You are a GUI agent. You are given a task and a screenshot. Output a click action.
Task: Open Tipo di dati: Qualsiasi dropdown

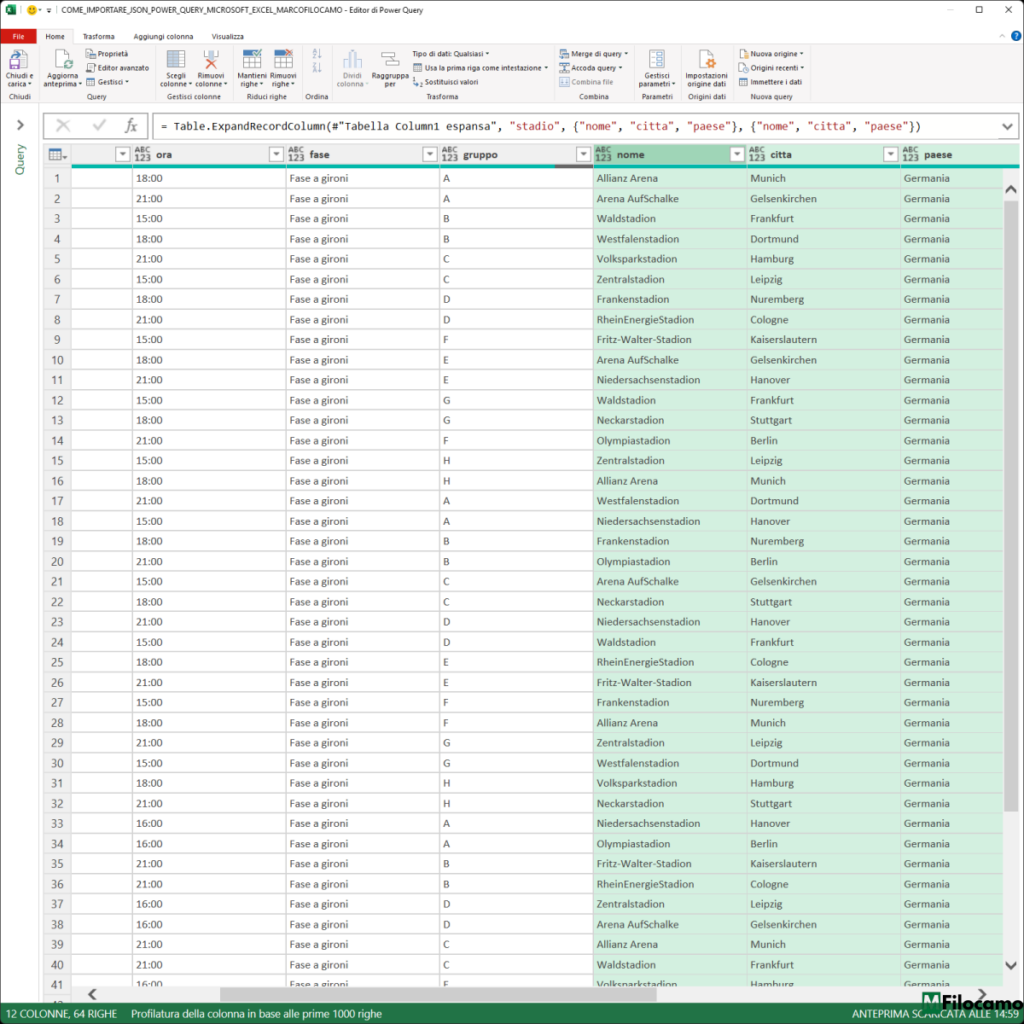(451, 54)
